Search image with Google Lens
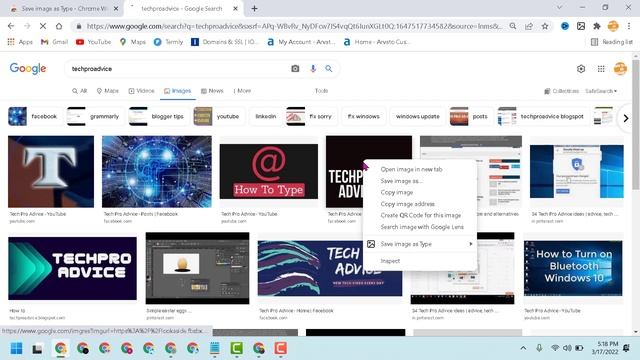This screenshot has width=640, height=360. pos(422,227)
